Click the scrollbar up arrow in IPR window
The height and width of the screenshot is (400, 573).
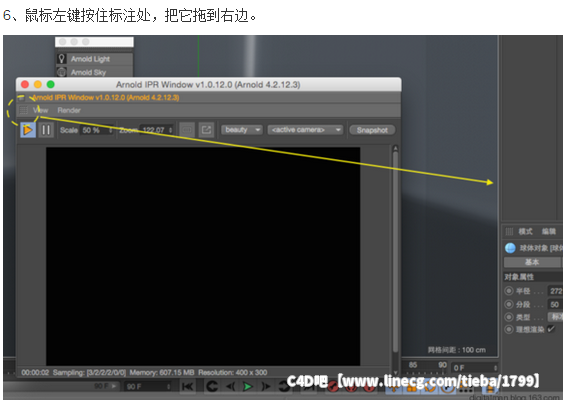pos(395,148)
